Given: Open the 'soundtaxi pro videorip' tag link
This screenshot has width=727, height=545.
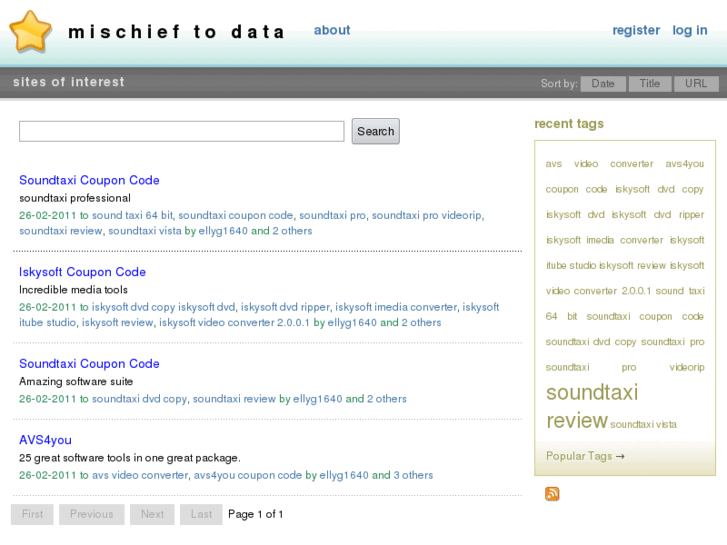Looking at the screenshot, I should (x=427, y=215).
